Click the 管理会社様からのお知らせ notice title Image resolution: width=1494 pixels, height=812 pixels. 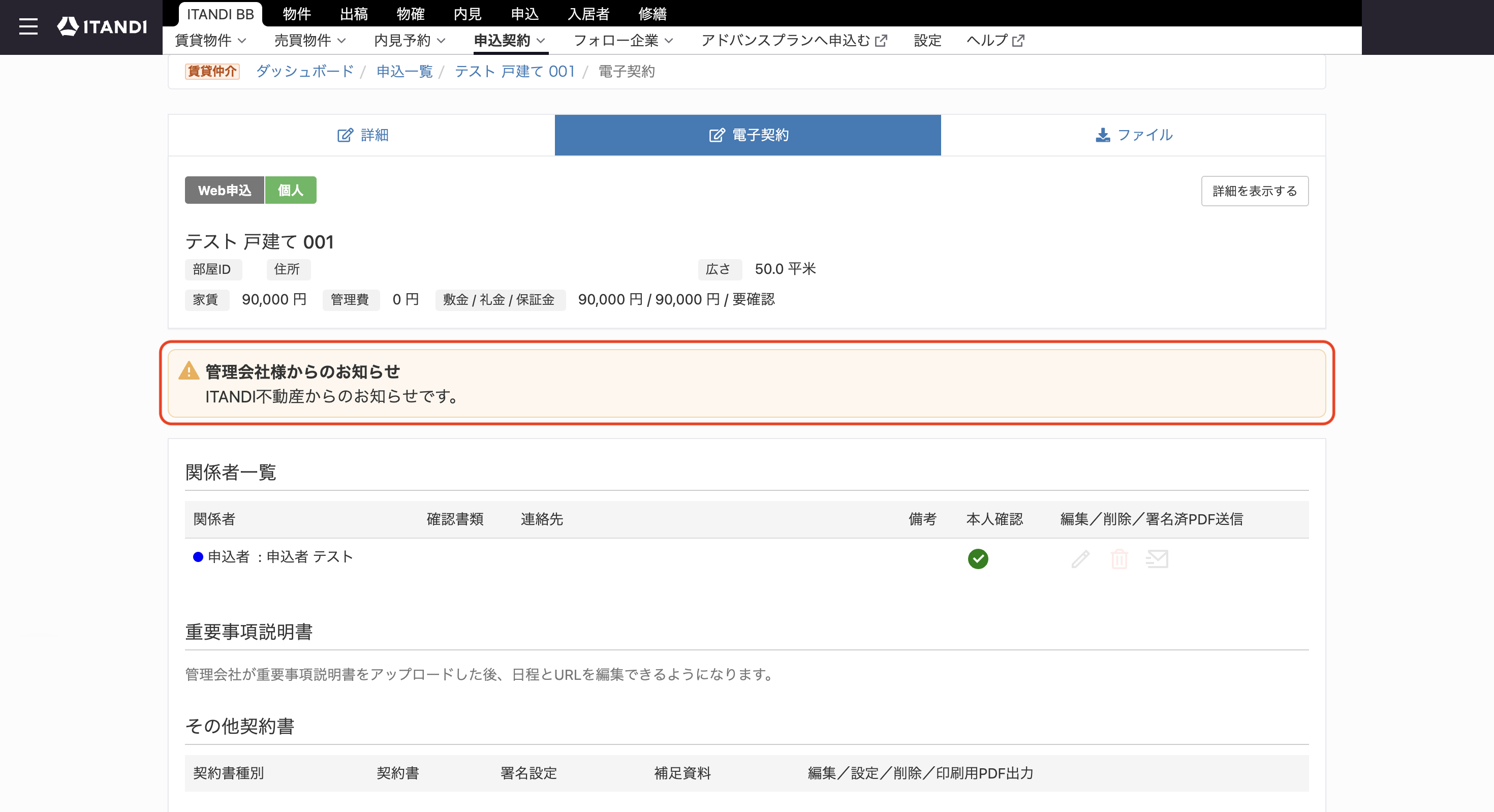tap(303, 372)
